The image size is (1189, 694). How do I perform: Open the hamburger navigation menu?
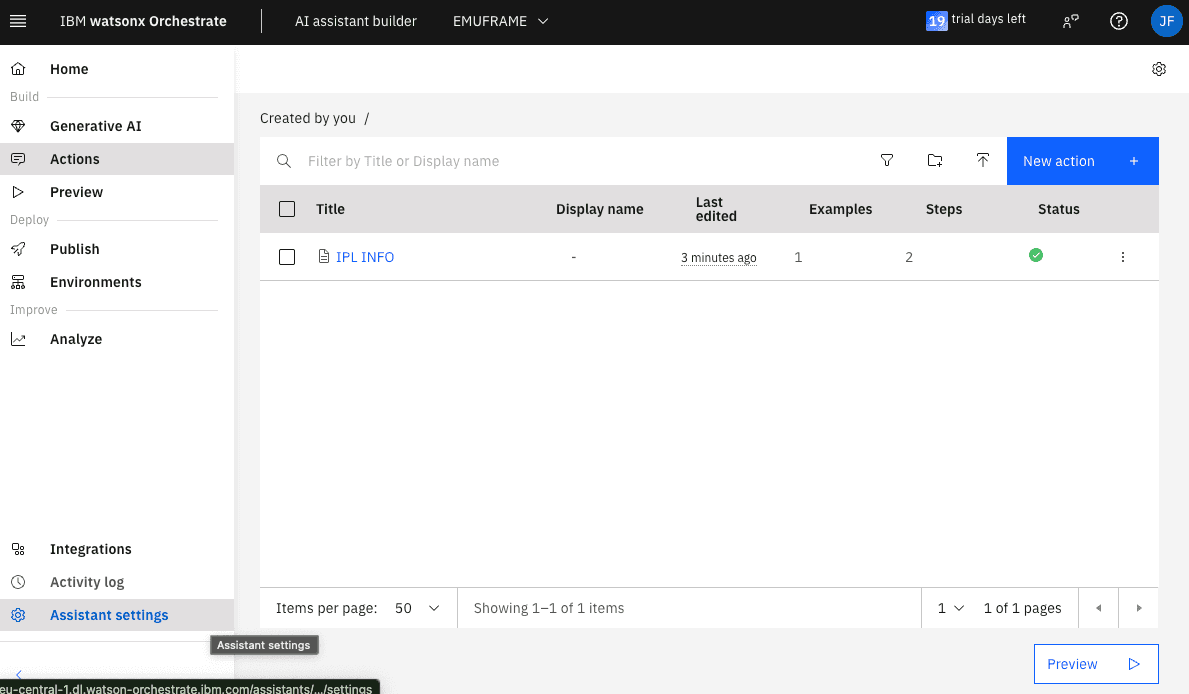pos(18,21)
